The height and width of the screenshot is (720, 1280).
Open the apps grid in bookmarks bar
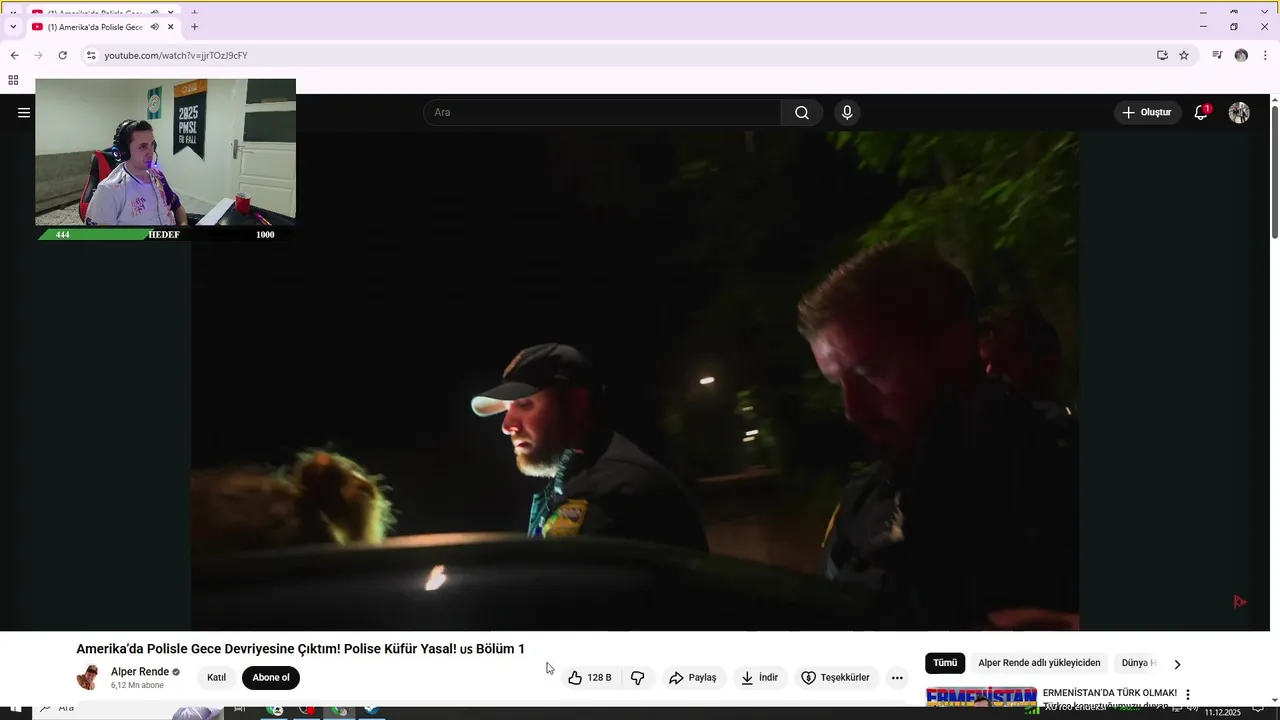13,80
